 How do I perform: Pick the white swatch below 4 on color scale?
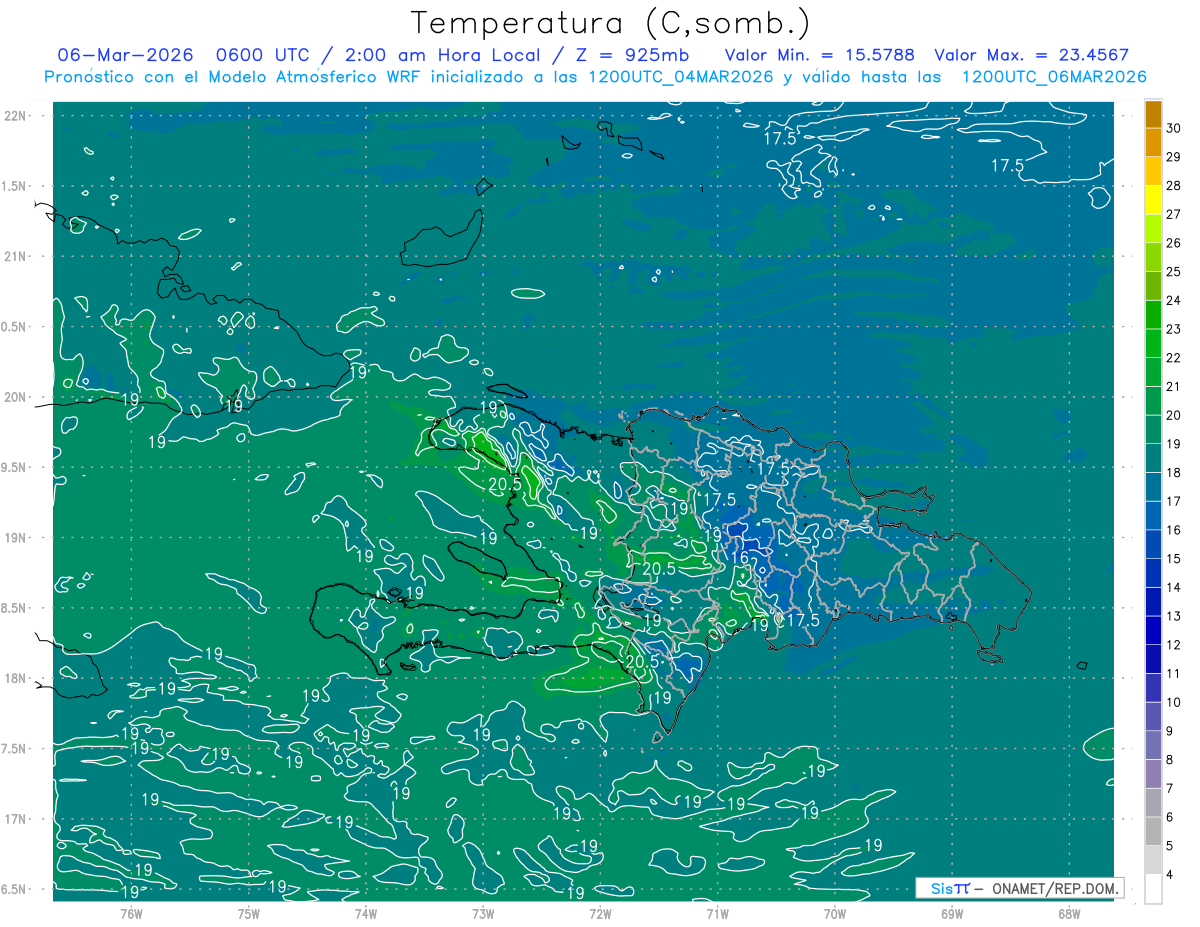pyautogui.click(x=1153, y=889)
